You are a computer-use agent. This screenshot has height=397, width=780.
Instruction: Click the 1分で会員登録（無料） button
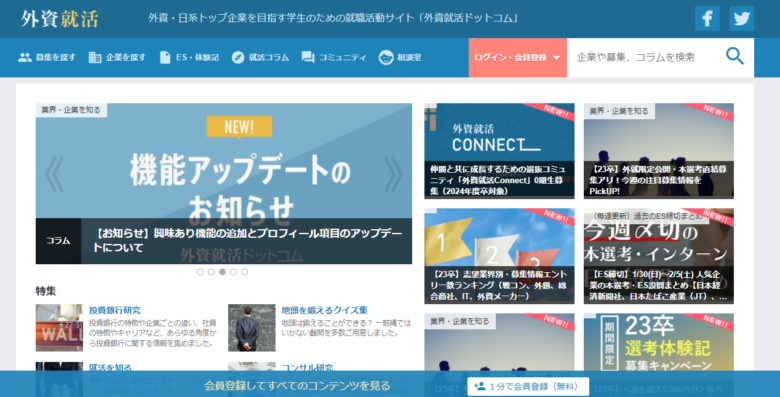[x=528, y=386]
